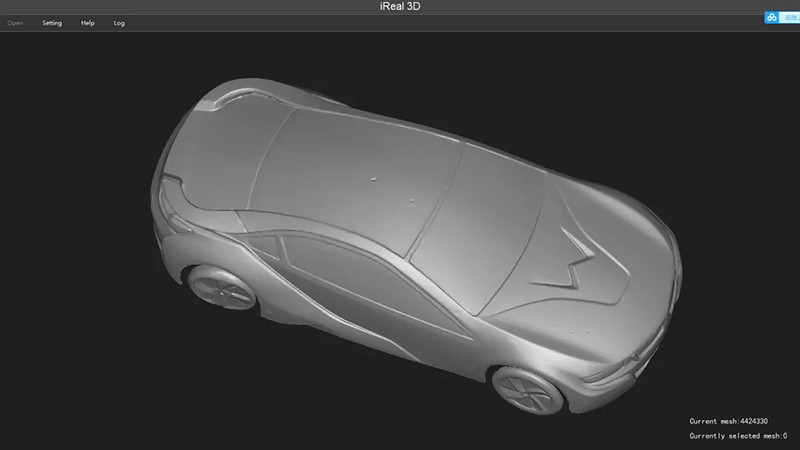Open the Log menu

120,23
